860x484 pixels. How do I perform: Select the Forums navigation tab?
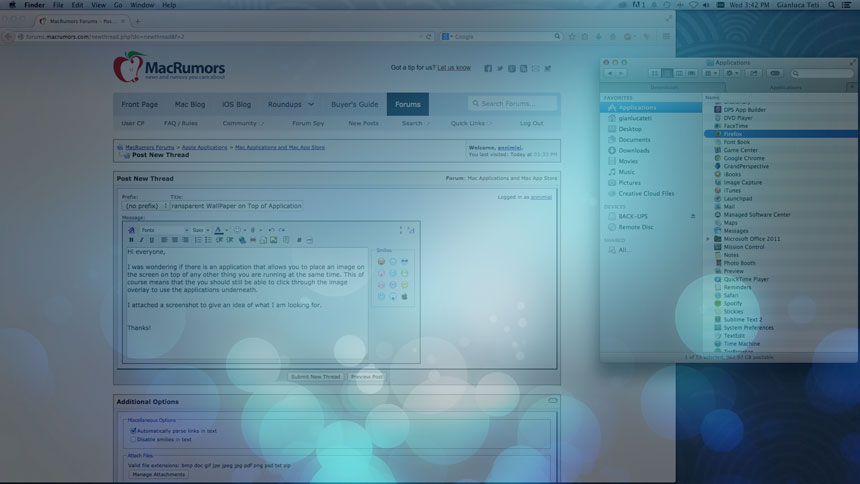coord(408,104)
